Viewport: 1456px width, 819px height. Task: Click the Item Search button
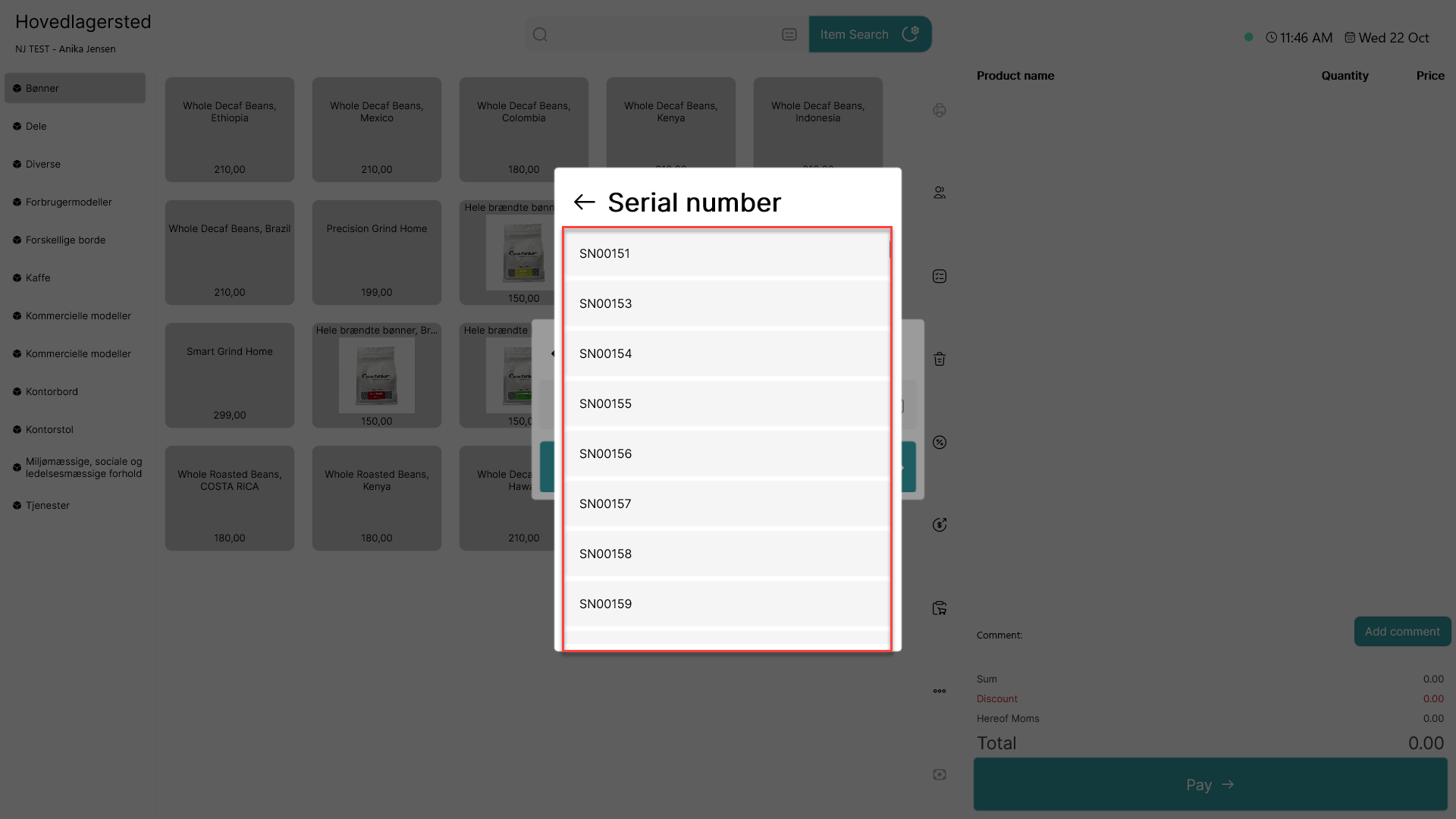[870, 34]
